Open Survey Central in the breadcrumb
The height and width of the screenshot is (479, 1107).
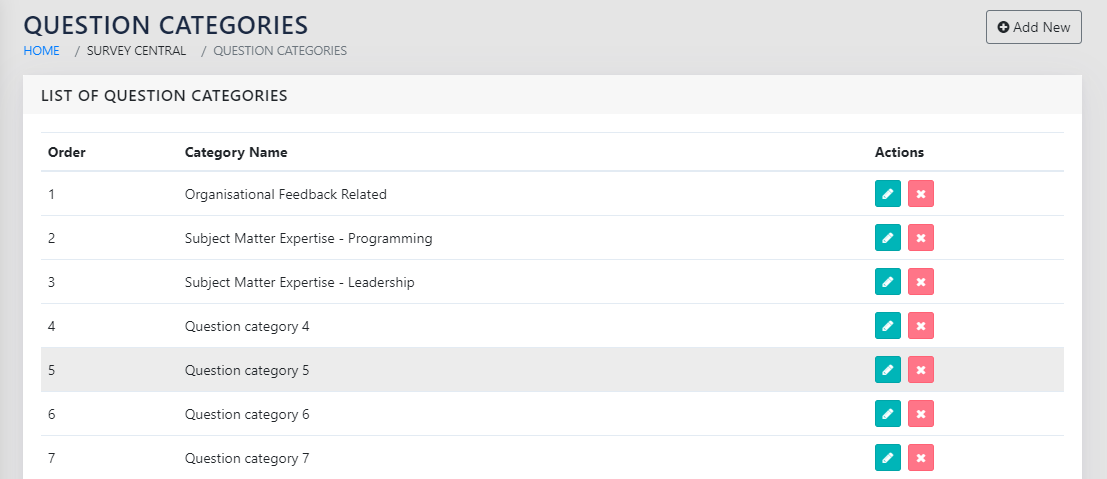[x=136, y=51]
